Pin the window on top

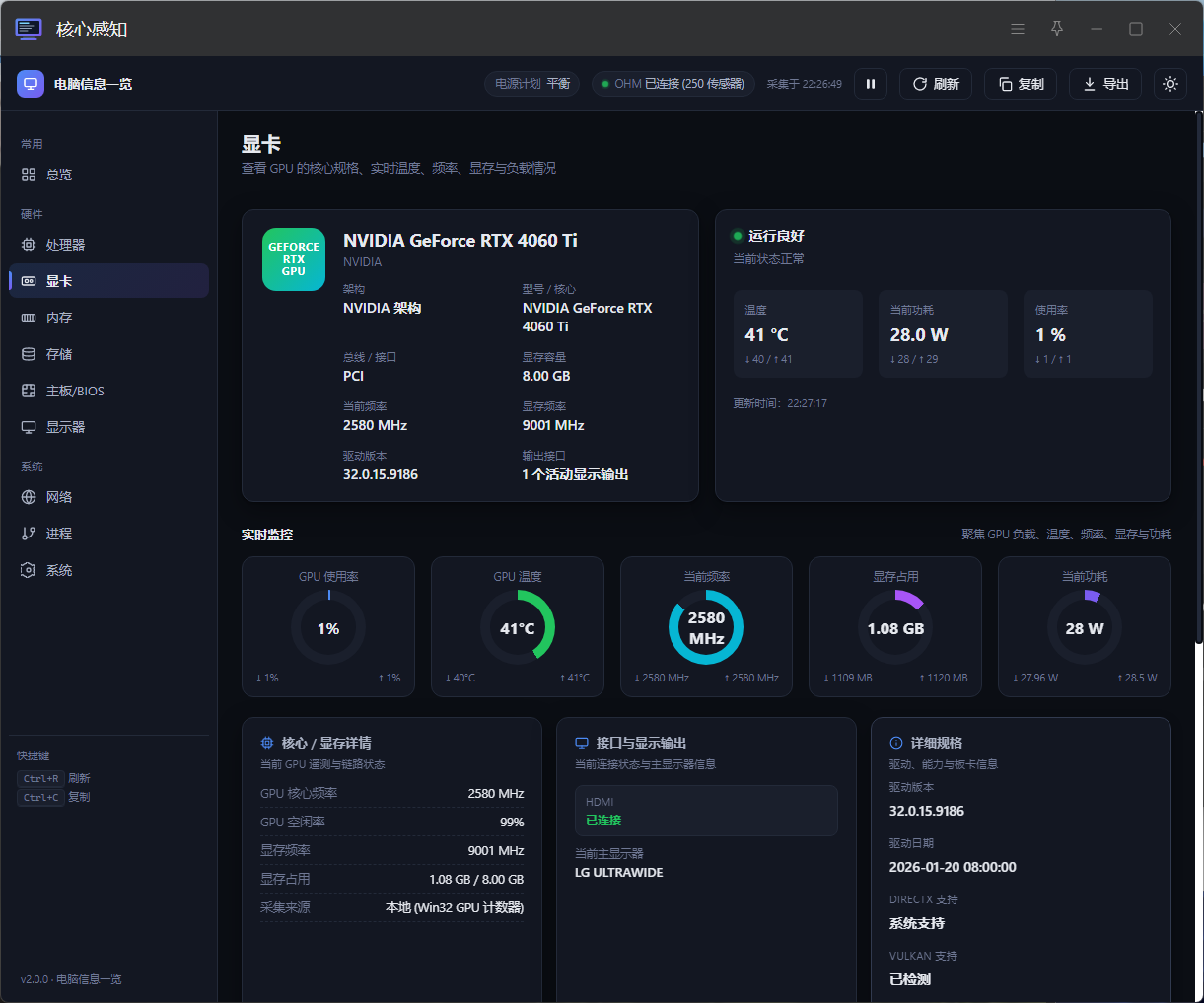1057,29
